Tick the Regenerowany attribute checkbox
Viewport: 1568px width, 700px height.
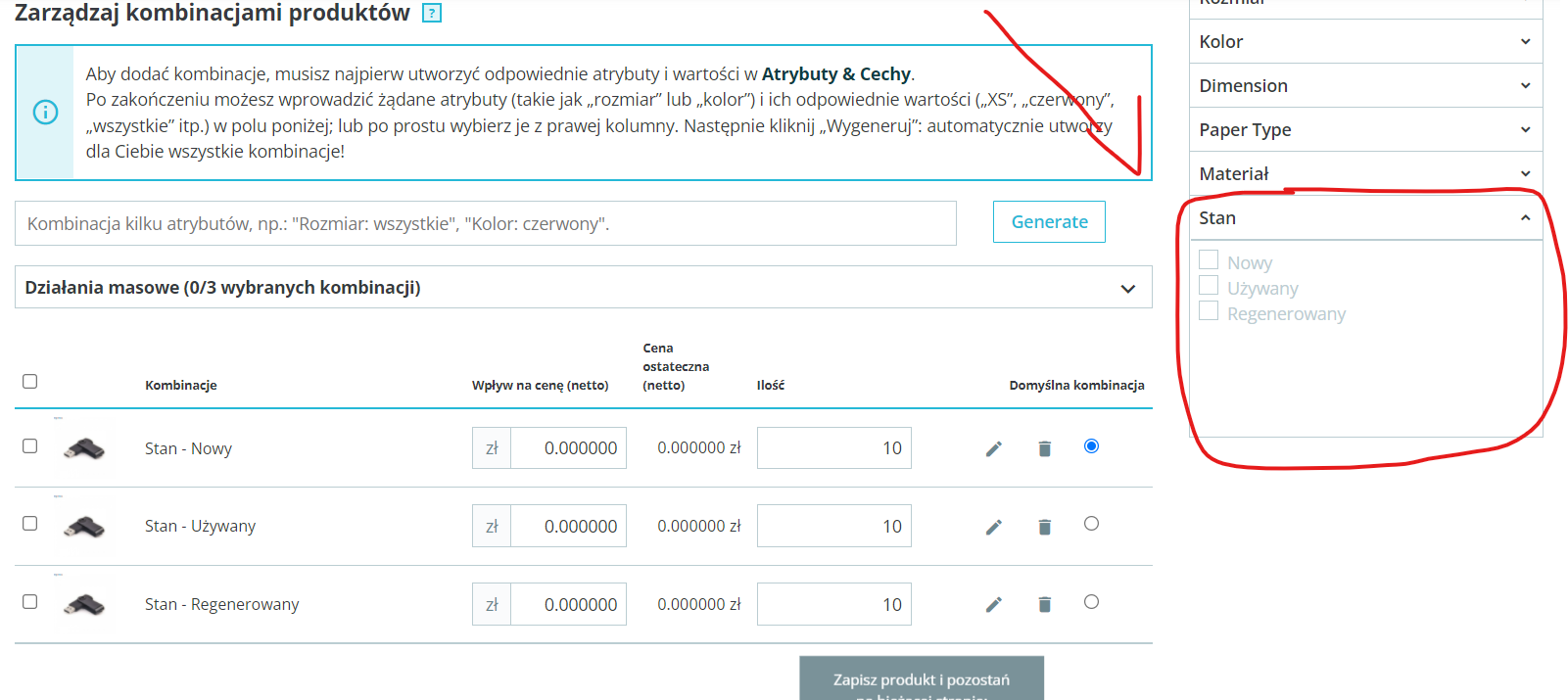[1209, 310]
